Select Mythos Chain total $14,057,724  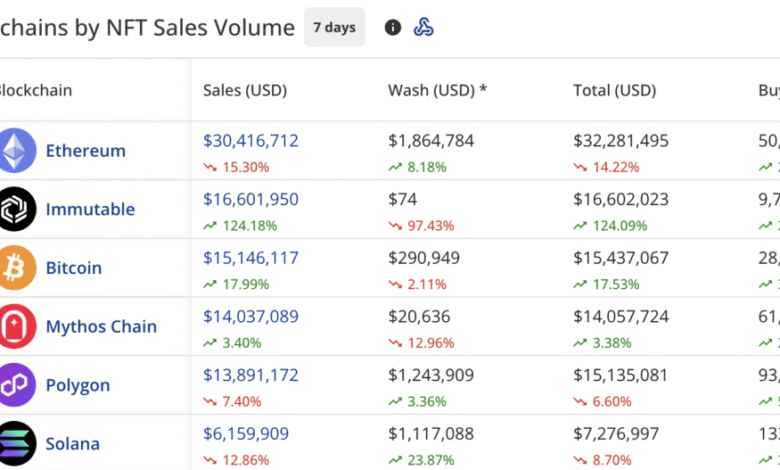621,317
